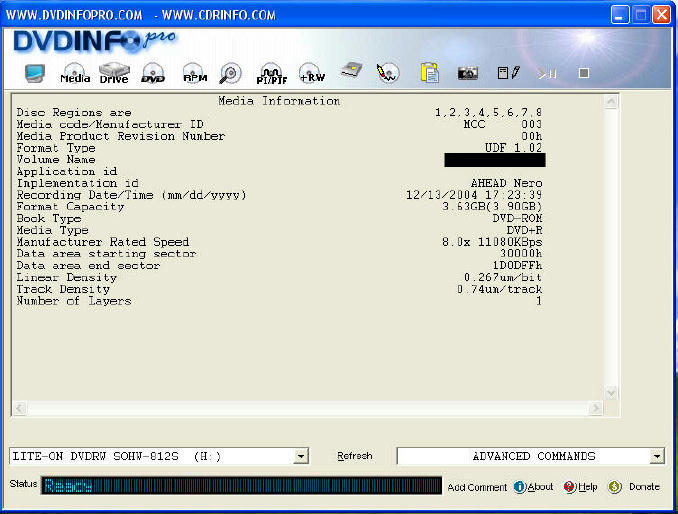
Task: Click the 'Number of Layers' label
Action: (x=74, y=301)
